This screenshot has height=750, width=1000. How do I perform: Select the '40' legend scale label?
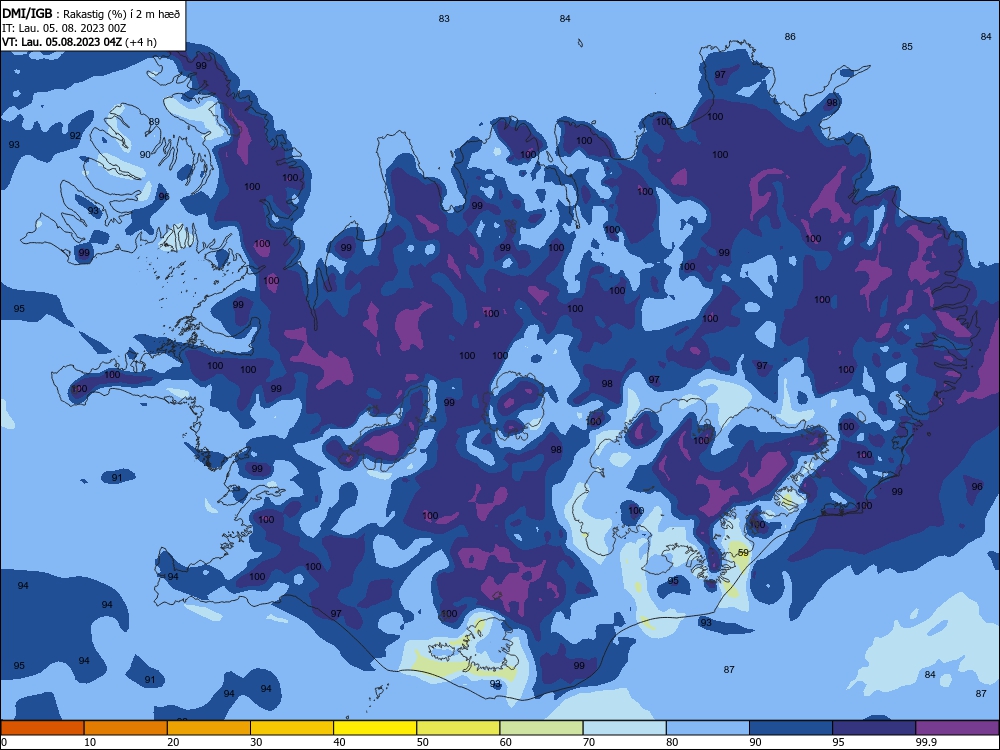339,742
